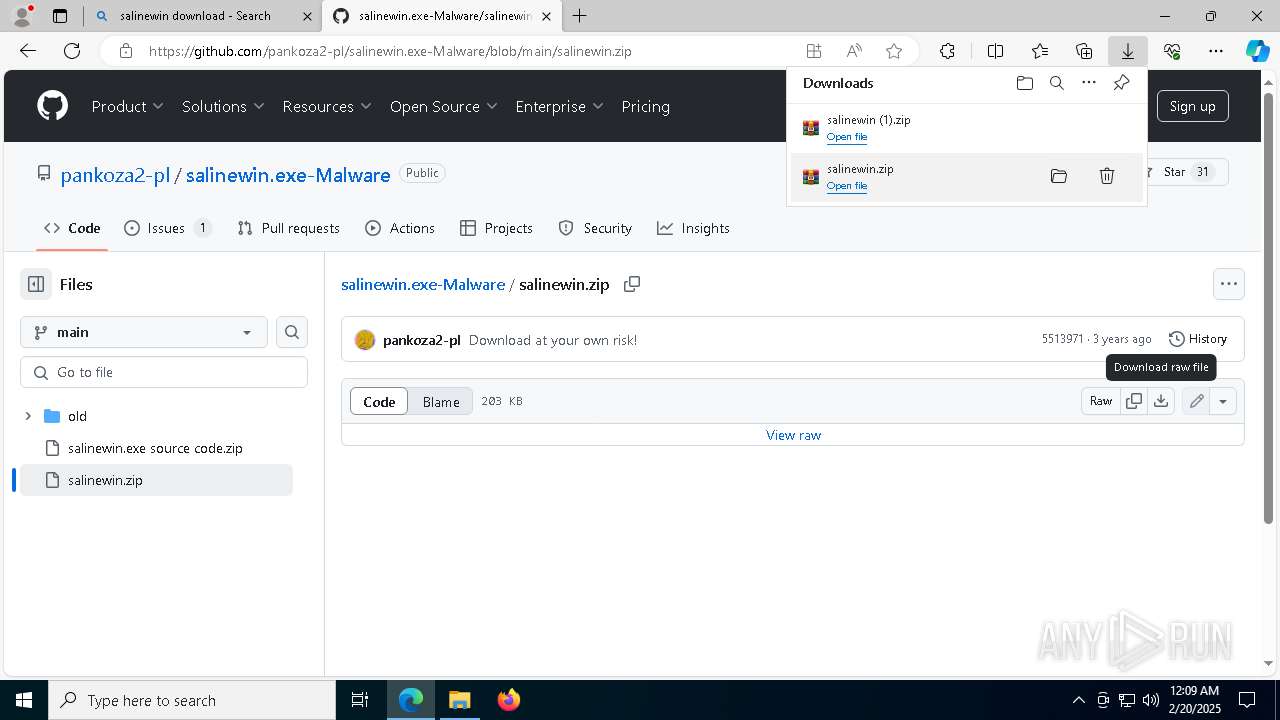Open the file actions three-dot menu
Viewport: 1280px width, 720px height.
click(1229, 284)
